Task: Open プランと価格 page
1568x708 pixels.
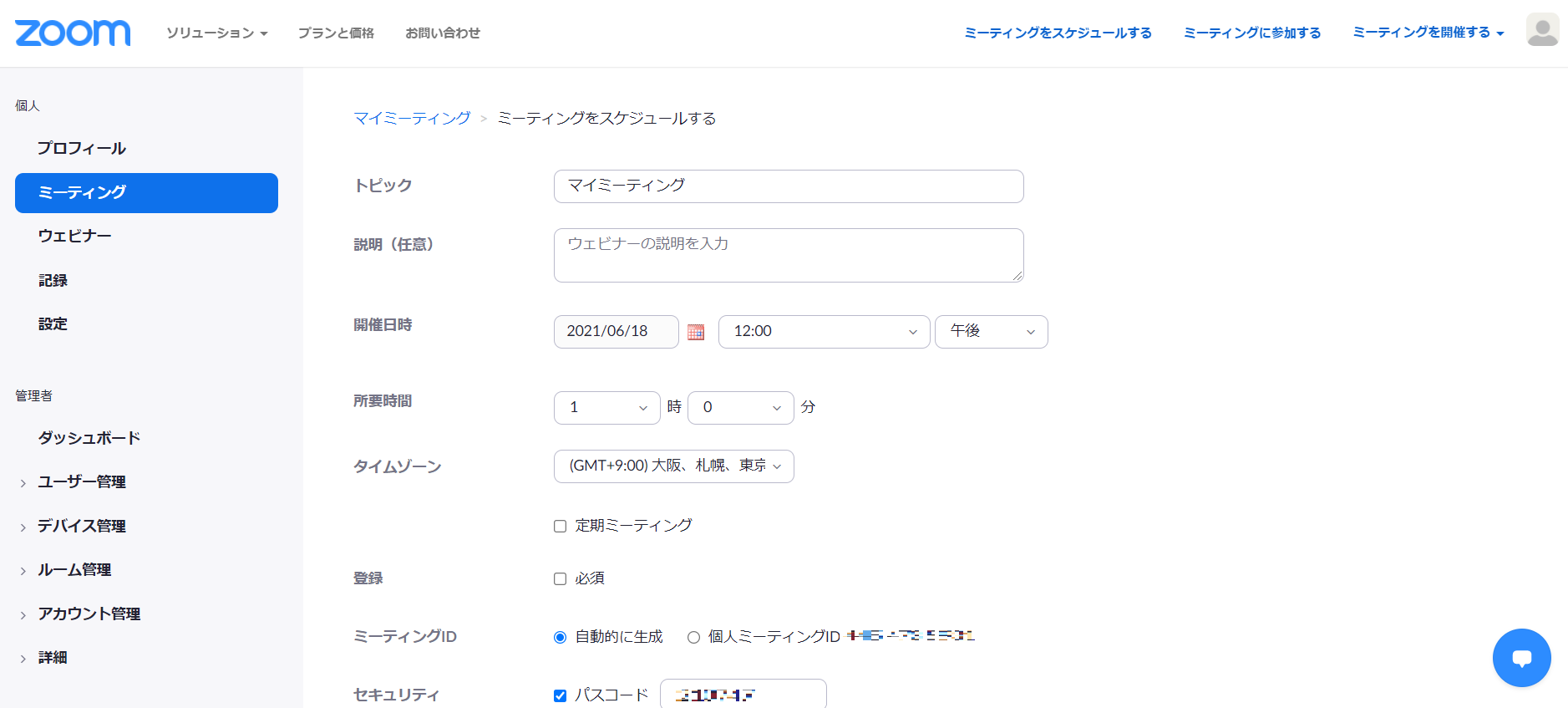Action: pyautogui.click(x=336, y=33)
